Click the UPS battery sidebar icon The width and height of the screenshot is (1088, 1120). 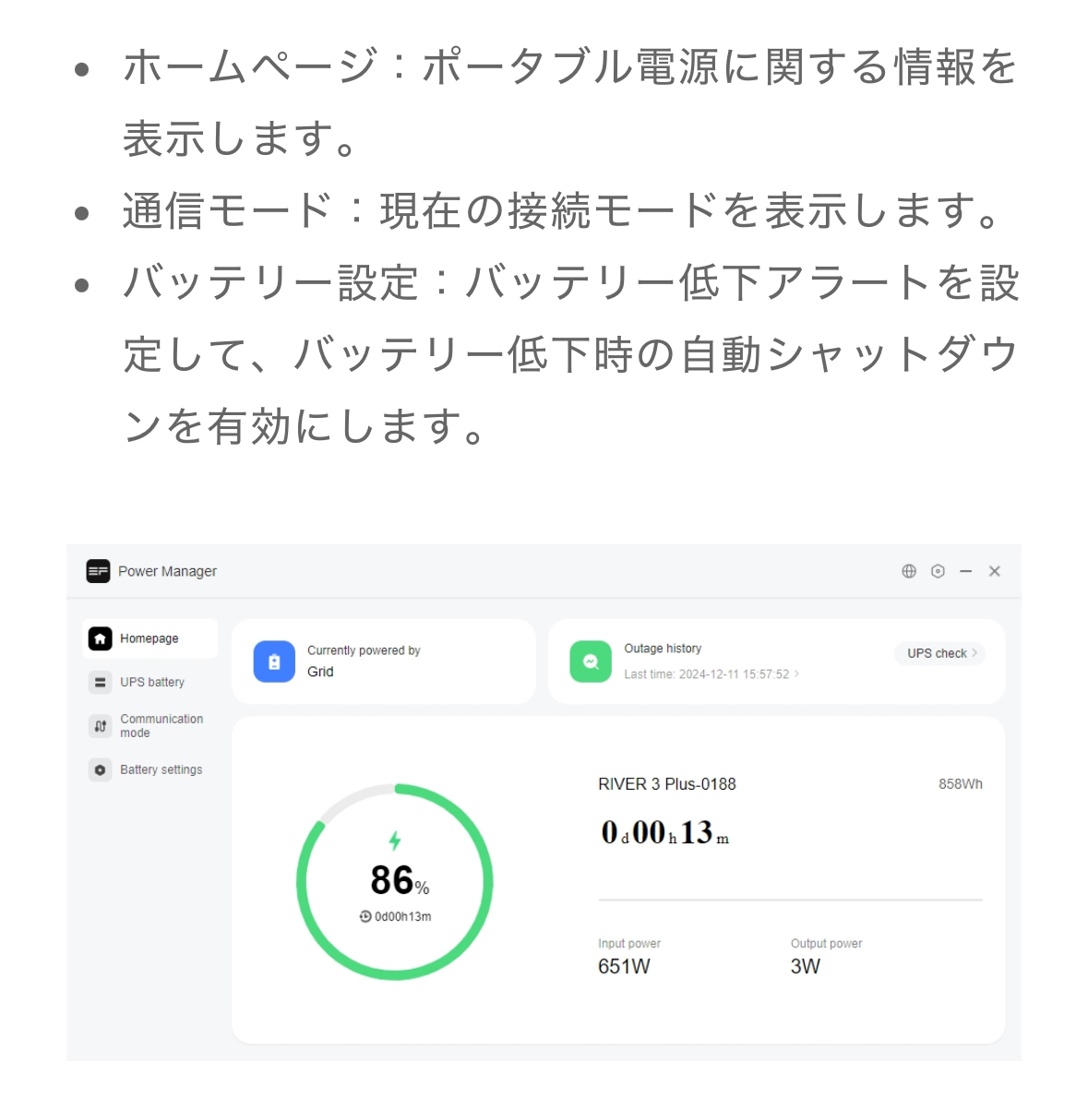[100, 683]
